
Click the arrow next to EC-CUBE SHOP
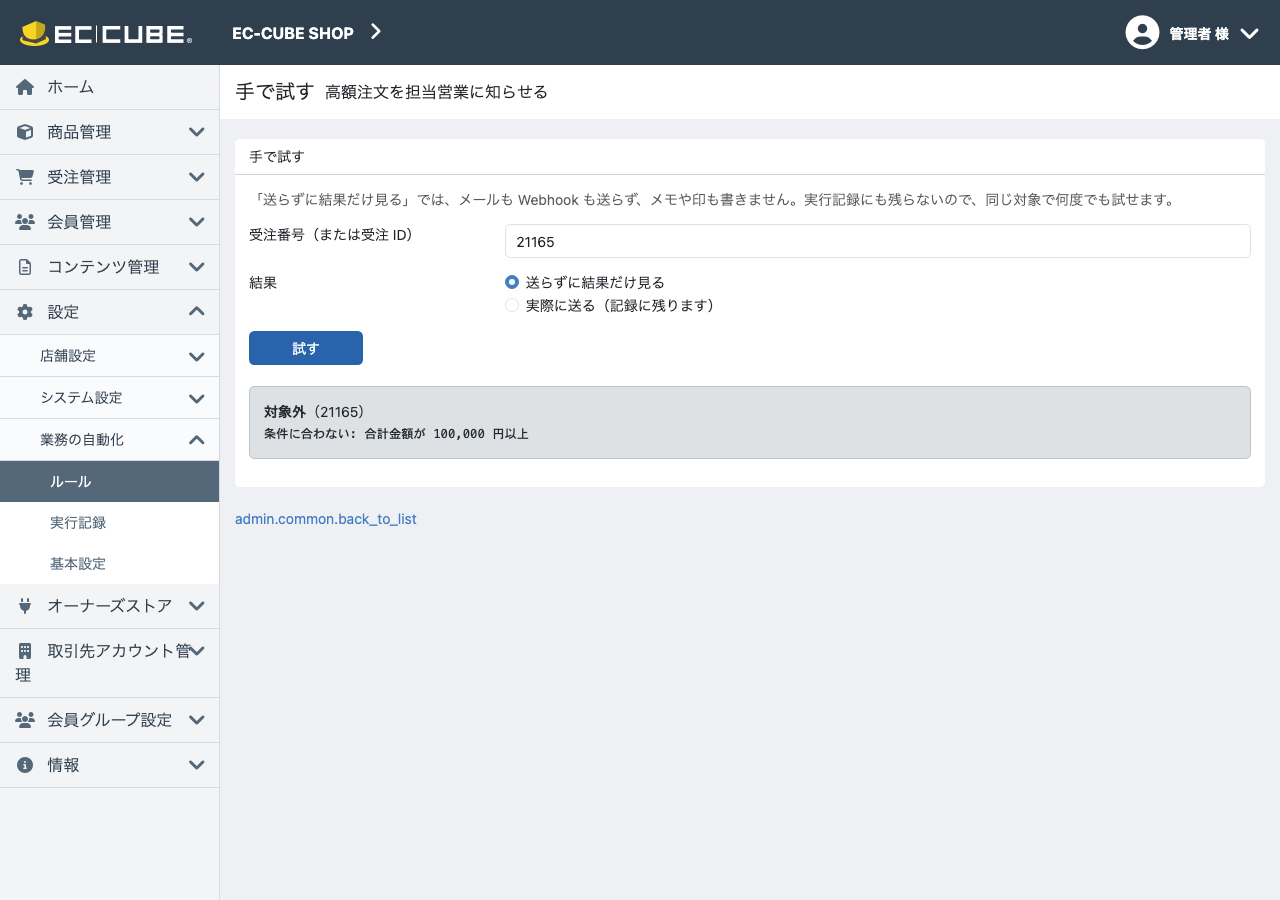pos(376,32)
